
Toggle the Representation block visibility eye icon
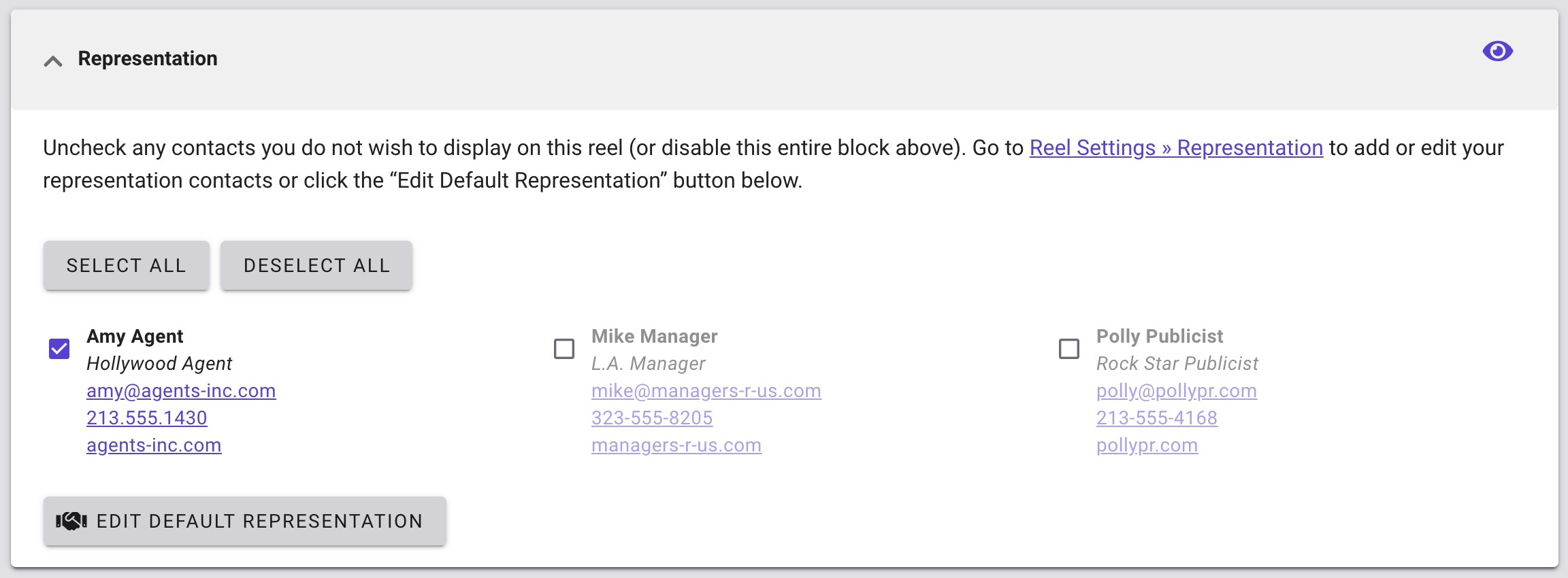[1497, 51]
